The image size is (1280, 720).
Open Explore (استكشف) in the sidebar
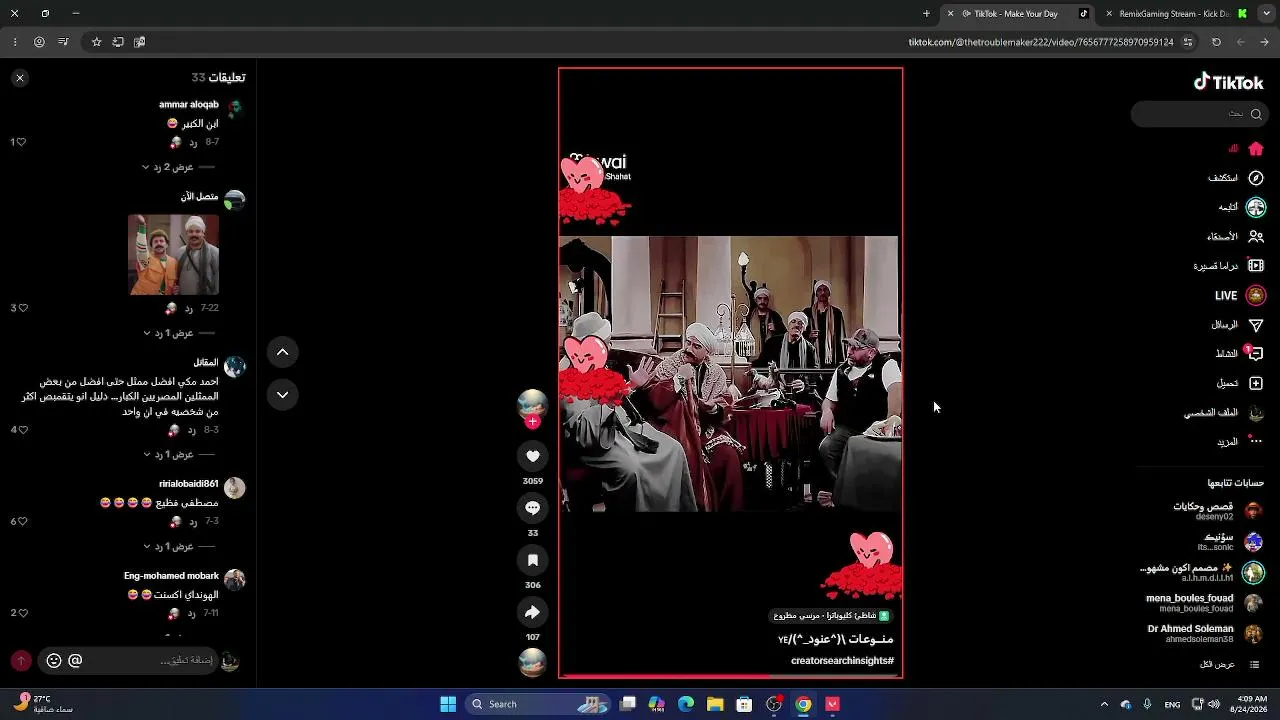click(x=1236, y=178)
